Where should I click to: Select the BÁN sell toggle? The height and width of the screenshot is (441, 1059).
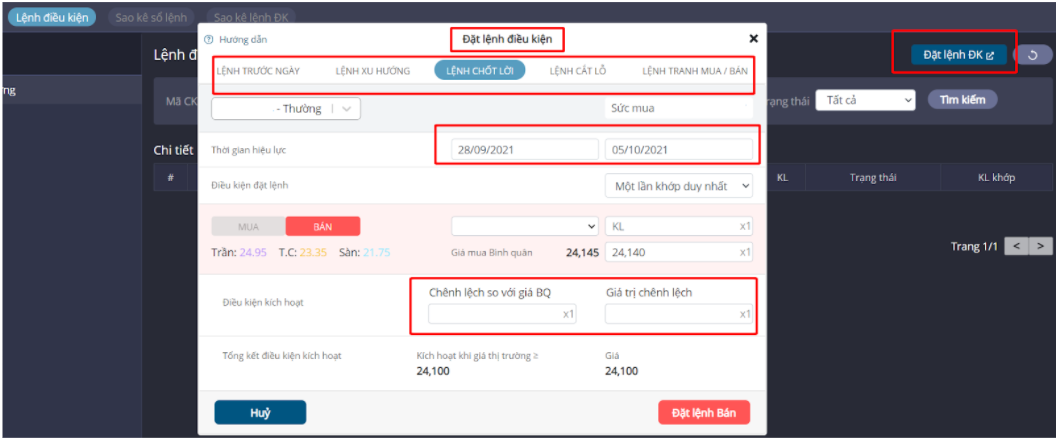323,227
